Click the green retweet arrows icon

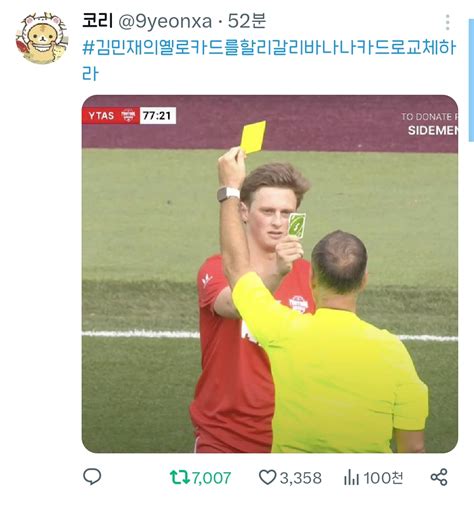coord(180,477)
